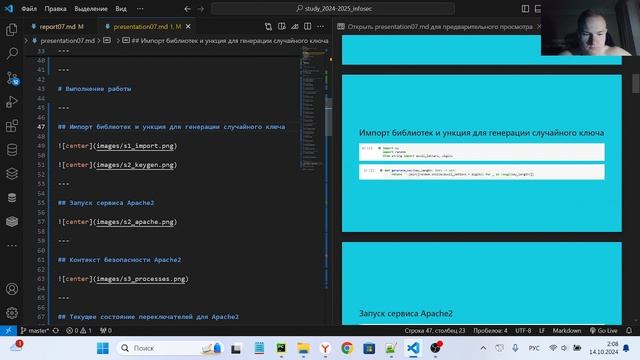Go forward with the navigation arrow
640x360 pixels.
coord(200,9)
